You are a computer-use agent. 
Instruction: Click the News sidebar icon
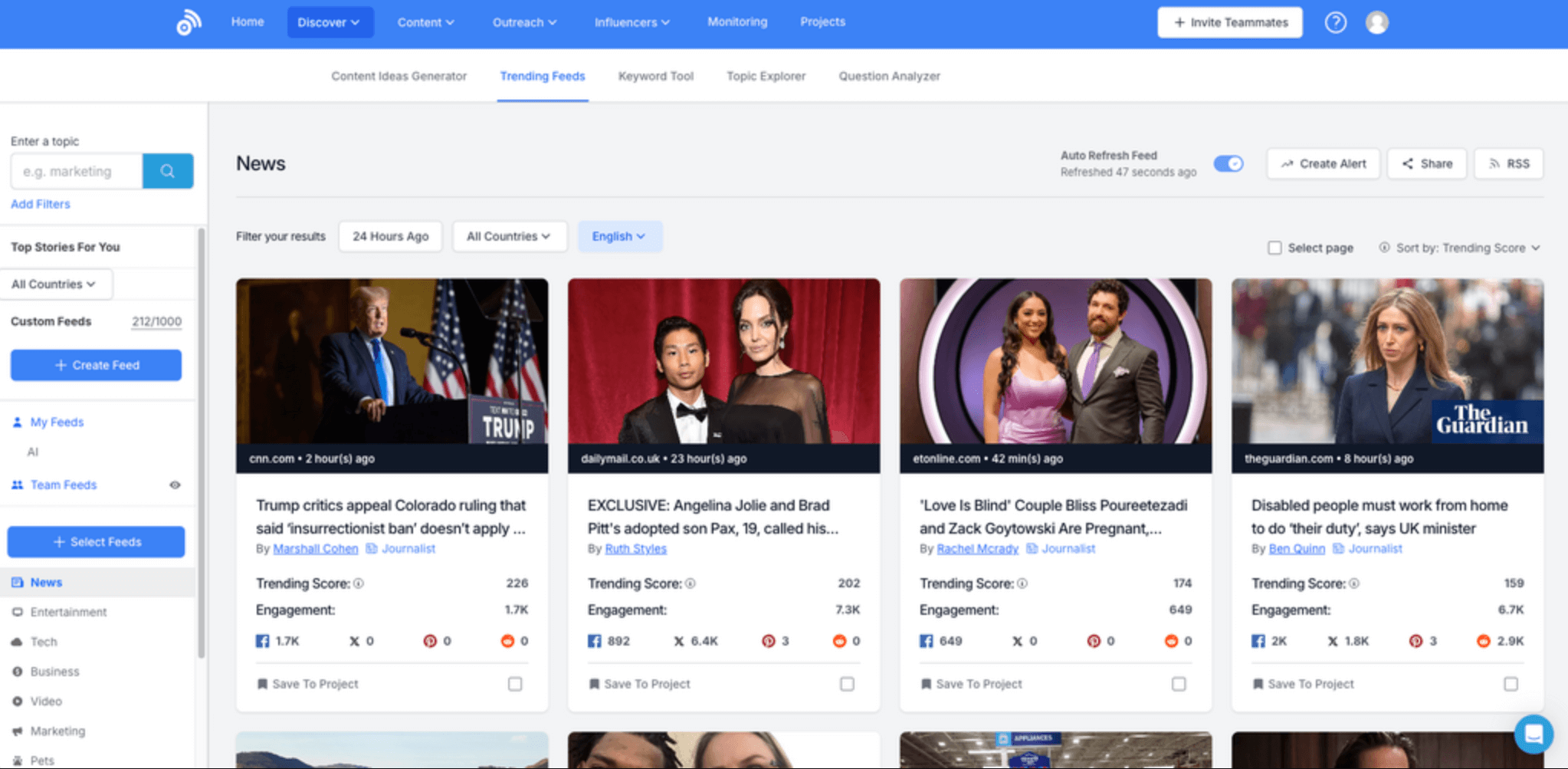tap(18, 582)
